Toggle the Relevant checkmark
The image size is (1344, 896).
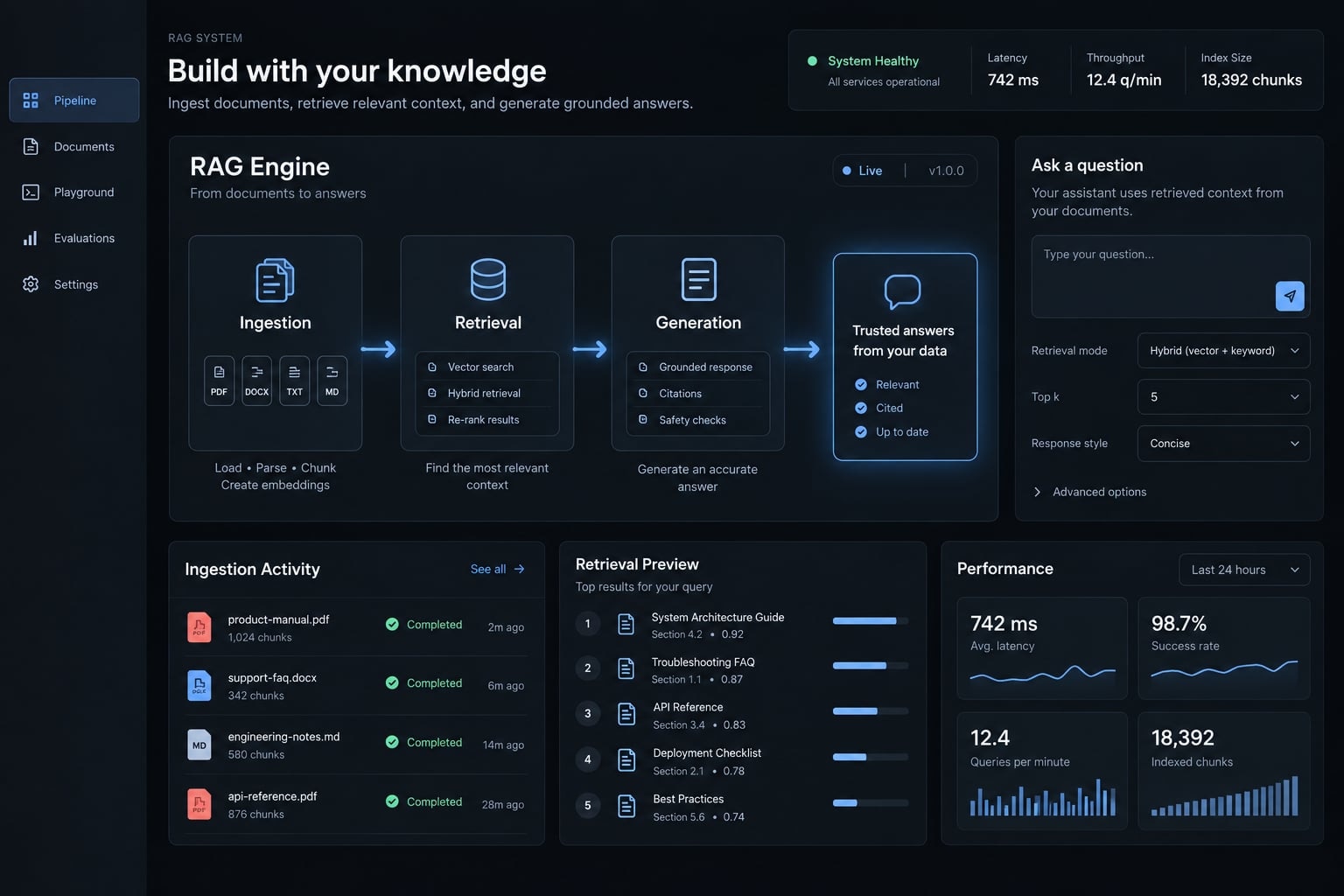click(861, 384)
